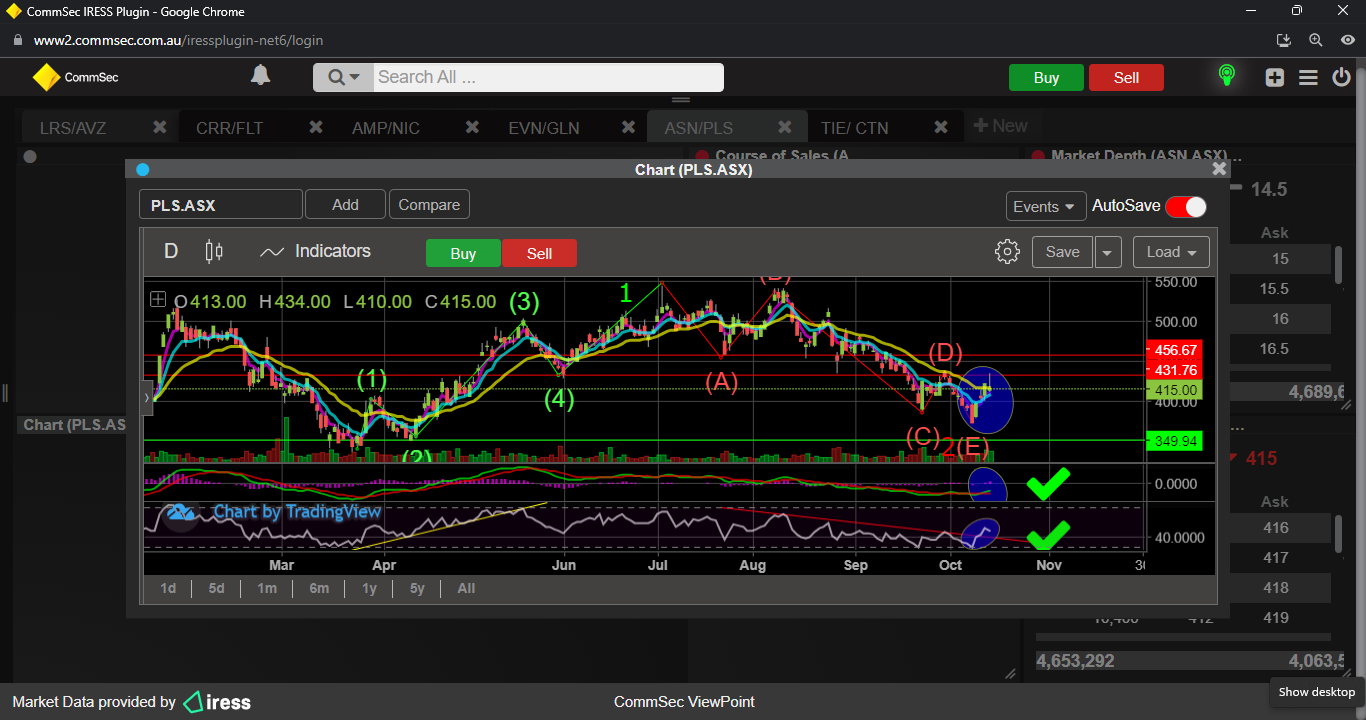This screenshot has height=720, width=1366.
Task: Switch to the CRR/FLT tab
Action: pyautogui.click(x=231, y=128)
